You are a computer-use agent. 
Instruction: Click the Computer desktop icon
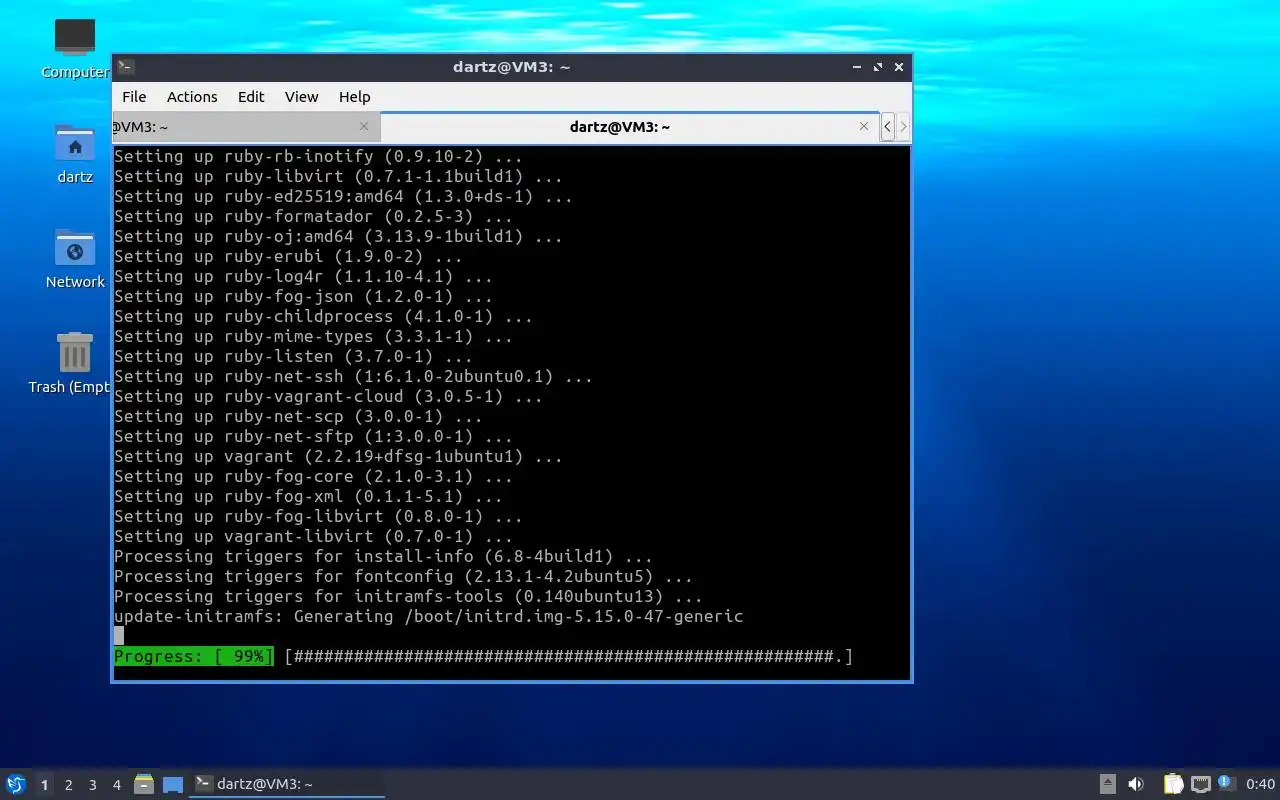point(75,48)
